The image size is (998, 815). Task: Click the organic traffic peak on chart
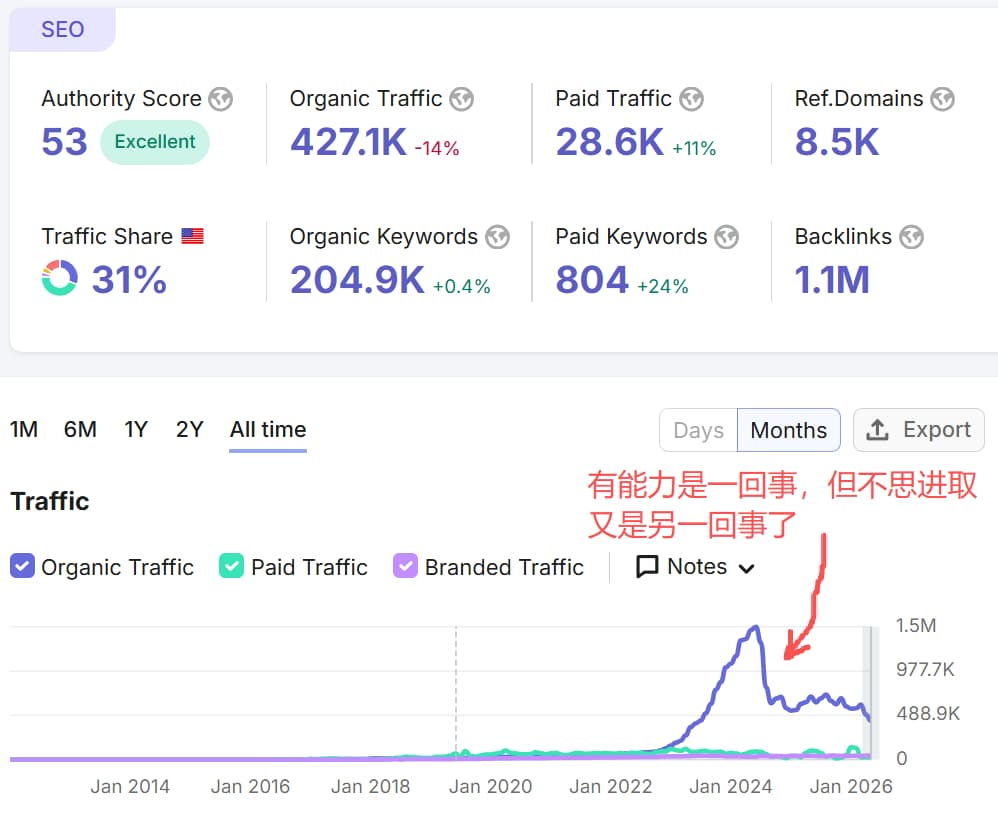(756, 628)
